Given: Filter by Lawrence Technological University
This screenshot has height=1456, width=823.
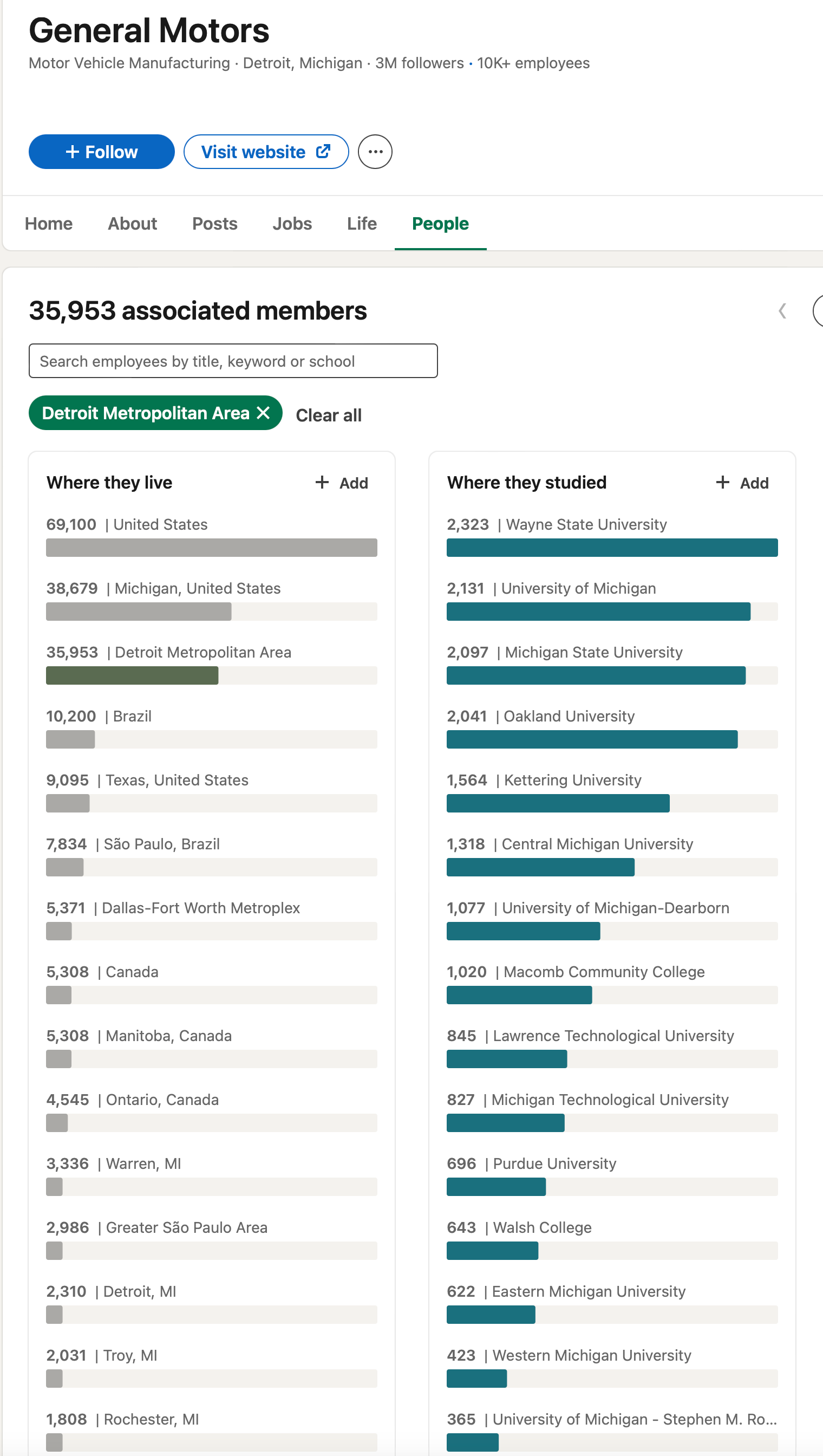Looking at the screenshot, I should tap(612, 1047).
